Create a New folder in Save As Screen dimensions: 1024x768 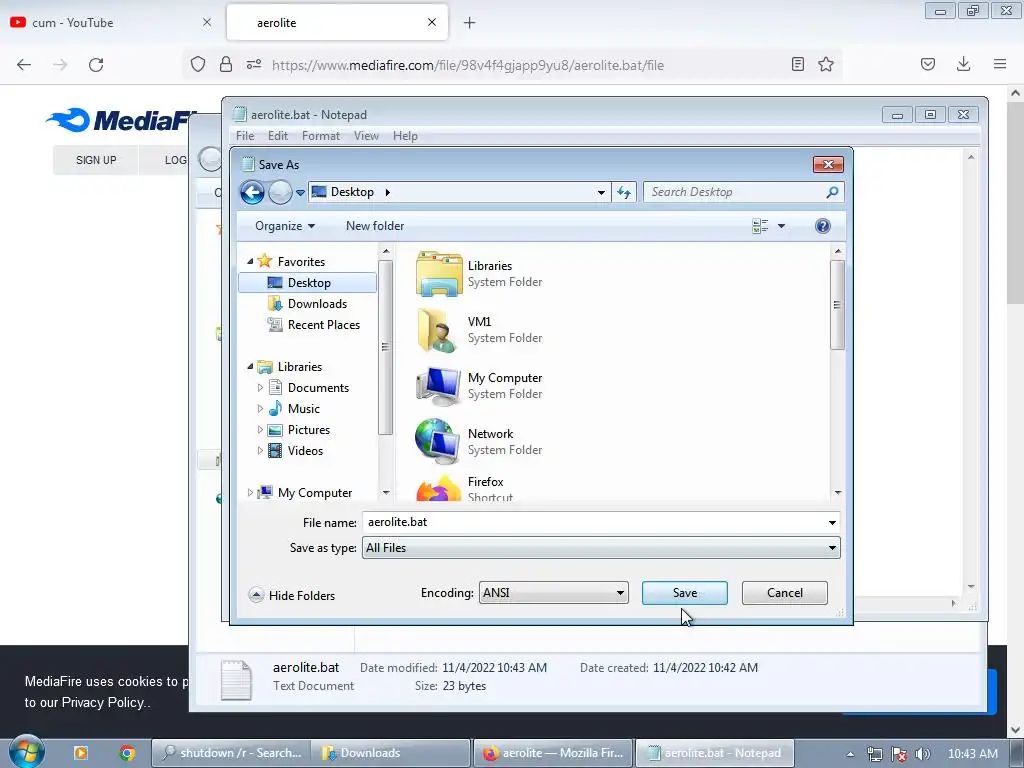point(375,226)
